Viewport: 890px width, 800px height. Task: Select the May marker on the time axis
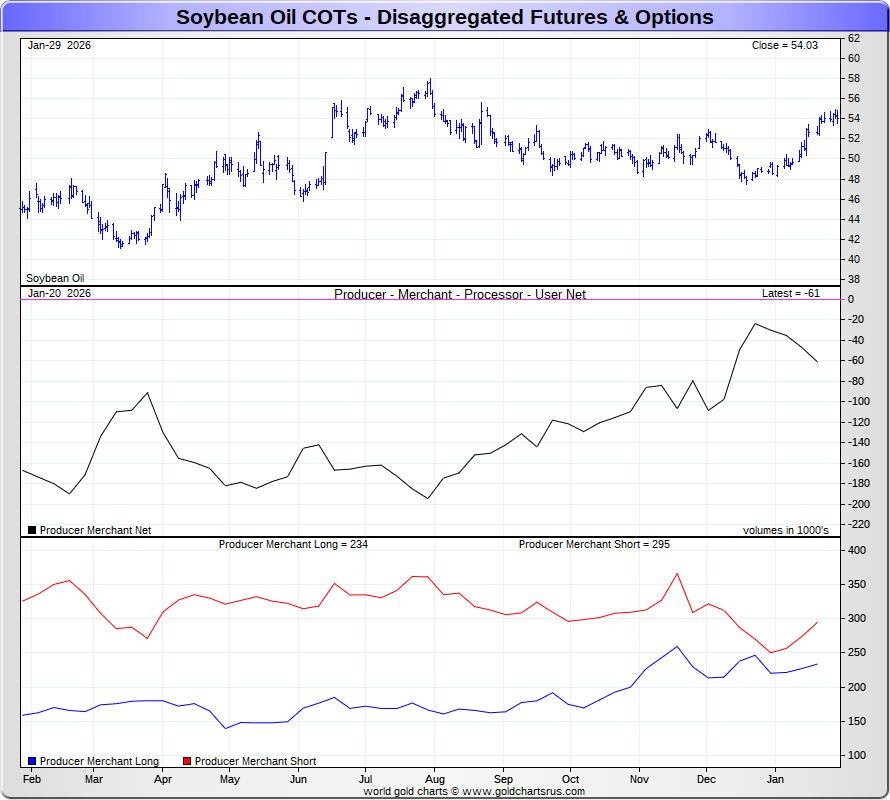(229, 778)
